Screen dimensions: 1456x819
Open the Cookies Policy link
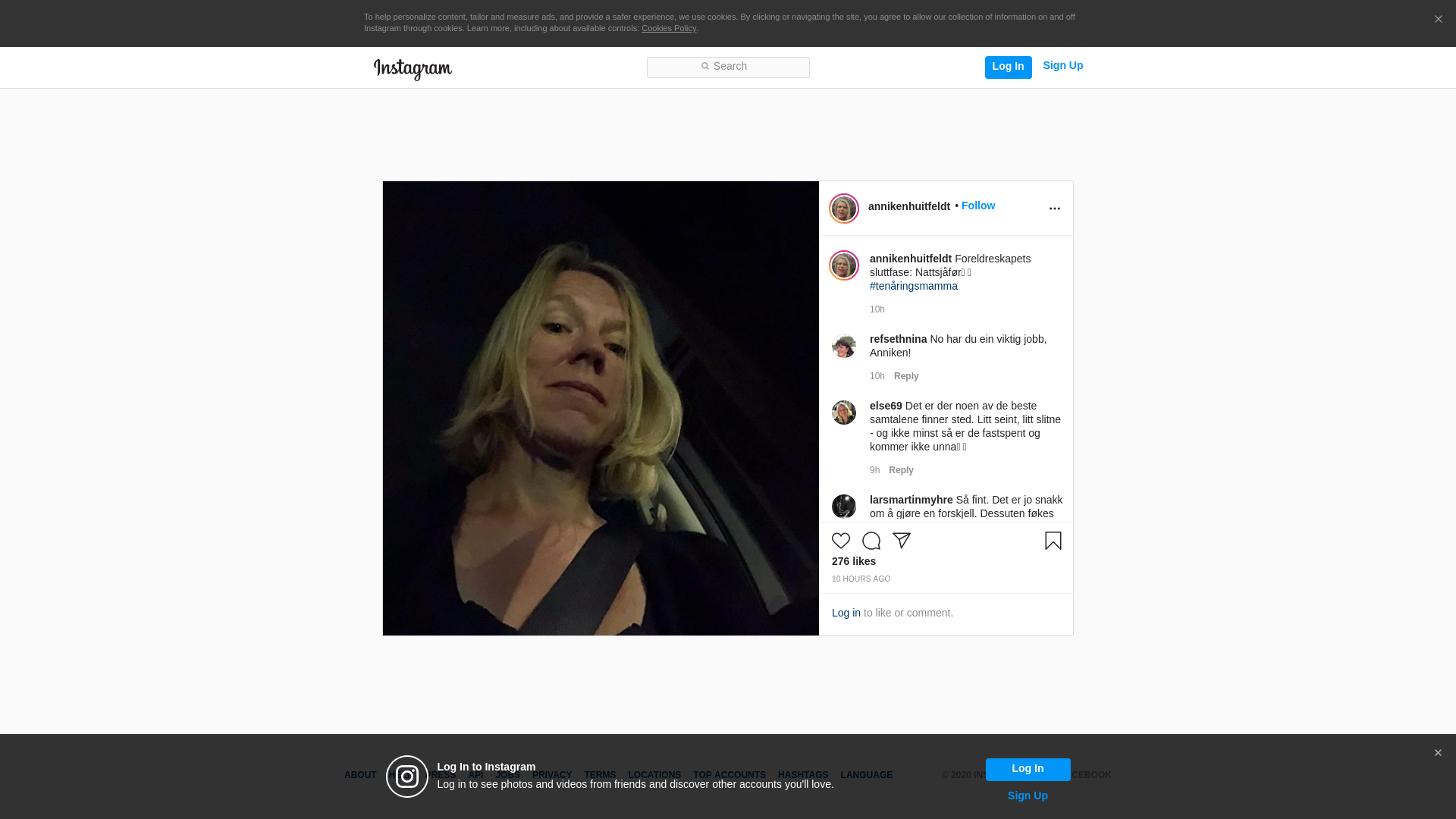click(x=669, y=28)
